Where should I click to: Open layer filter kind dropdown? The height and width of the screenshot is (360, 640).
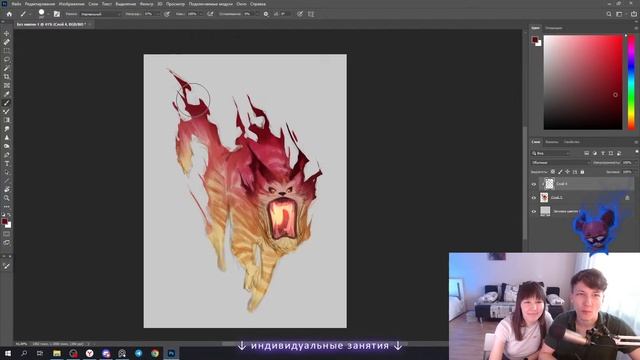coord(551,153)
